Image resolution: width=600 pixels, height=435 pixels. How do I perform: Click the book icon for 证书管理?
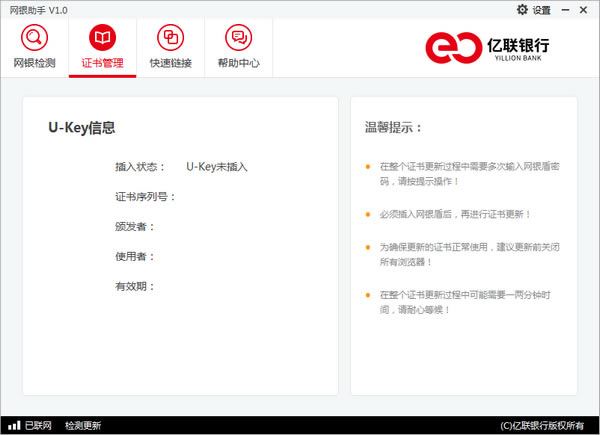(x=102, y=39)
